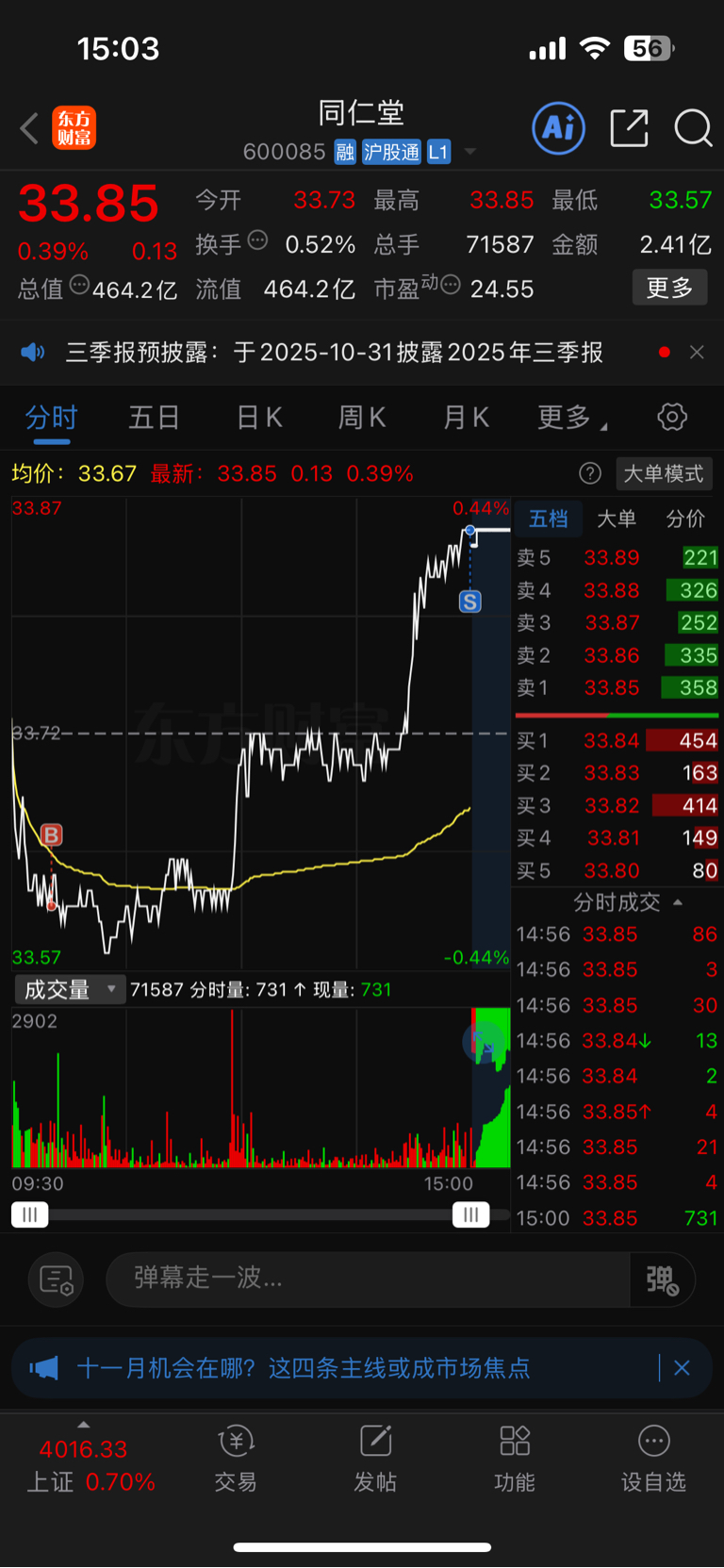Screen dimensions: 724x1568
Task: Open chart settings gear icon
Action: tap(672, 417)
